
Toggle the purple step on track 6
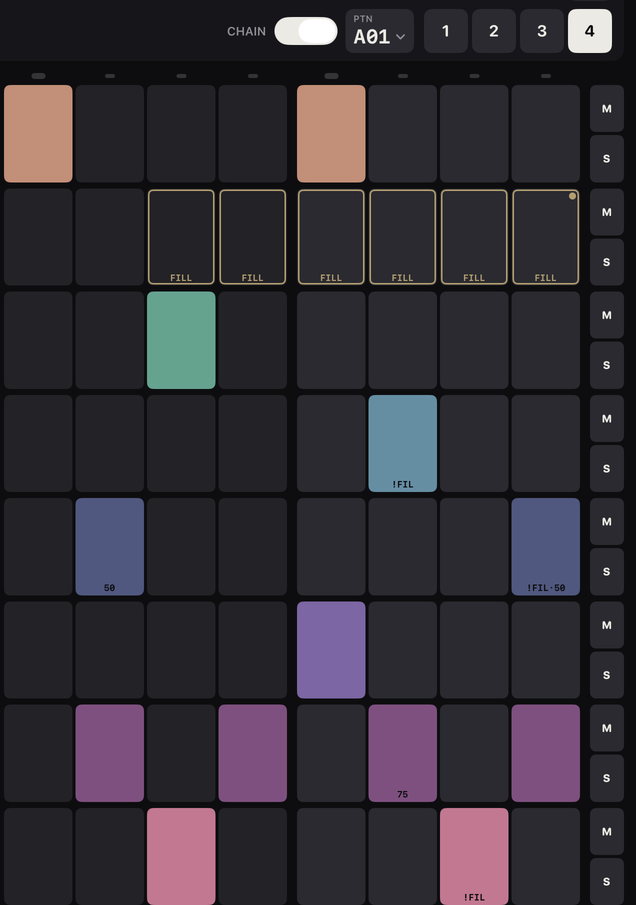(x=331, y=650)
